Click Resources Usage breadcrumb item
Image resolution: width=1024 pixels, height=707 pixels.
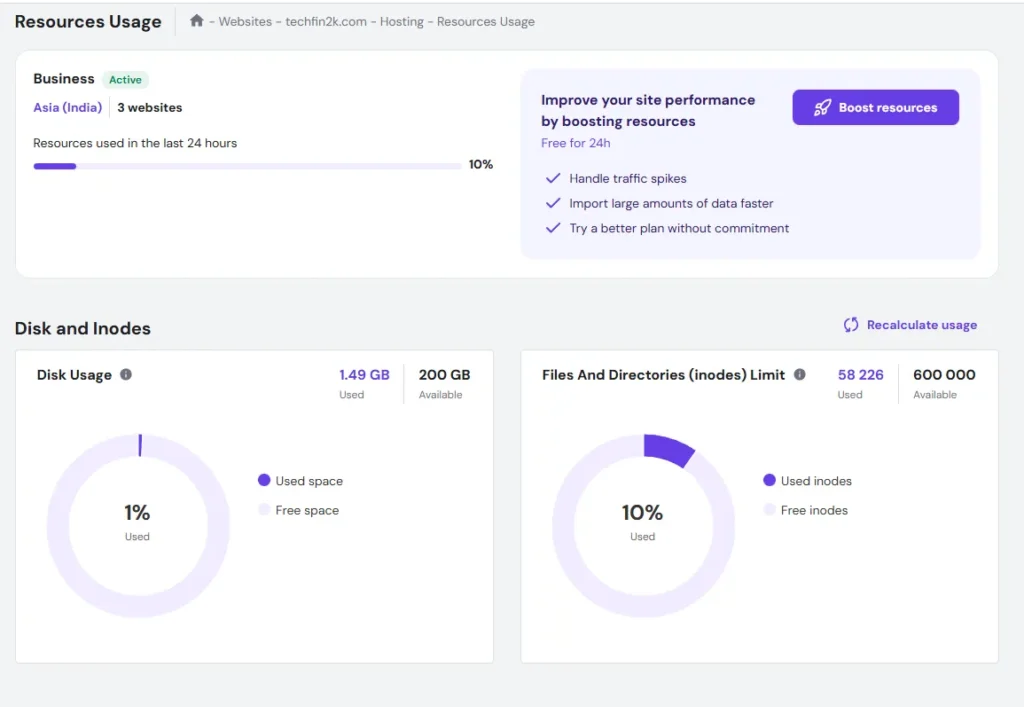tap(486, 22)
